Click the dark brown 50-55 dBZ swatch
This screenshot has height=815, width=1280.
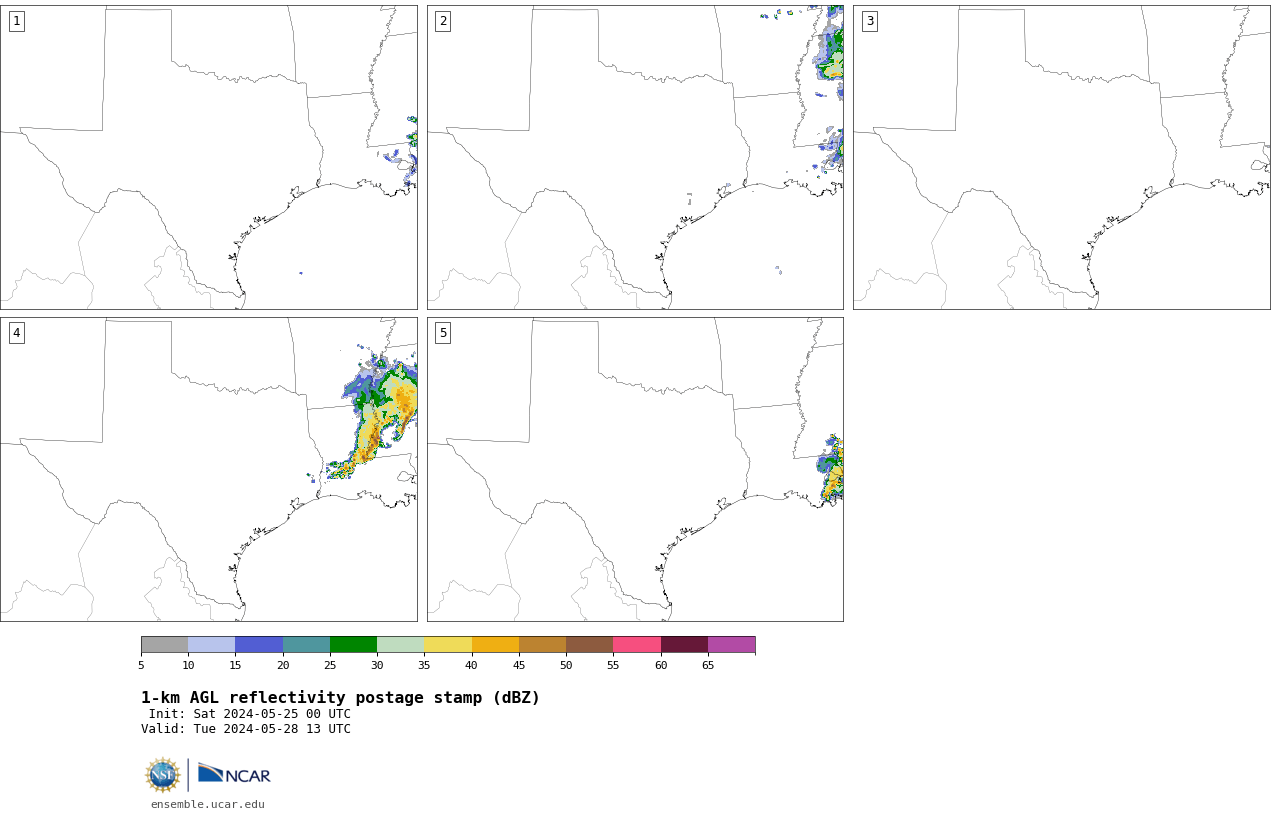pyautogui.click(x=590, y=644)
